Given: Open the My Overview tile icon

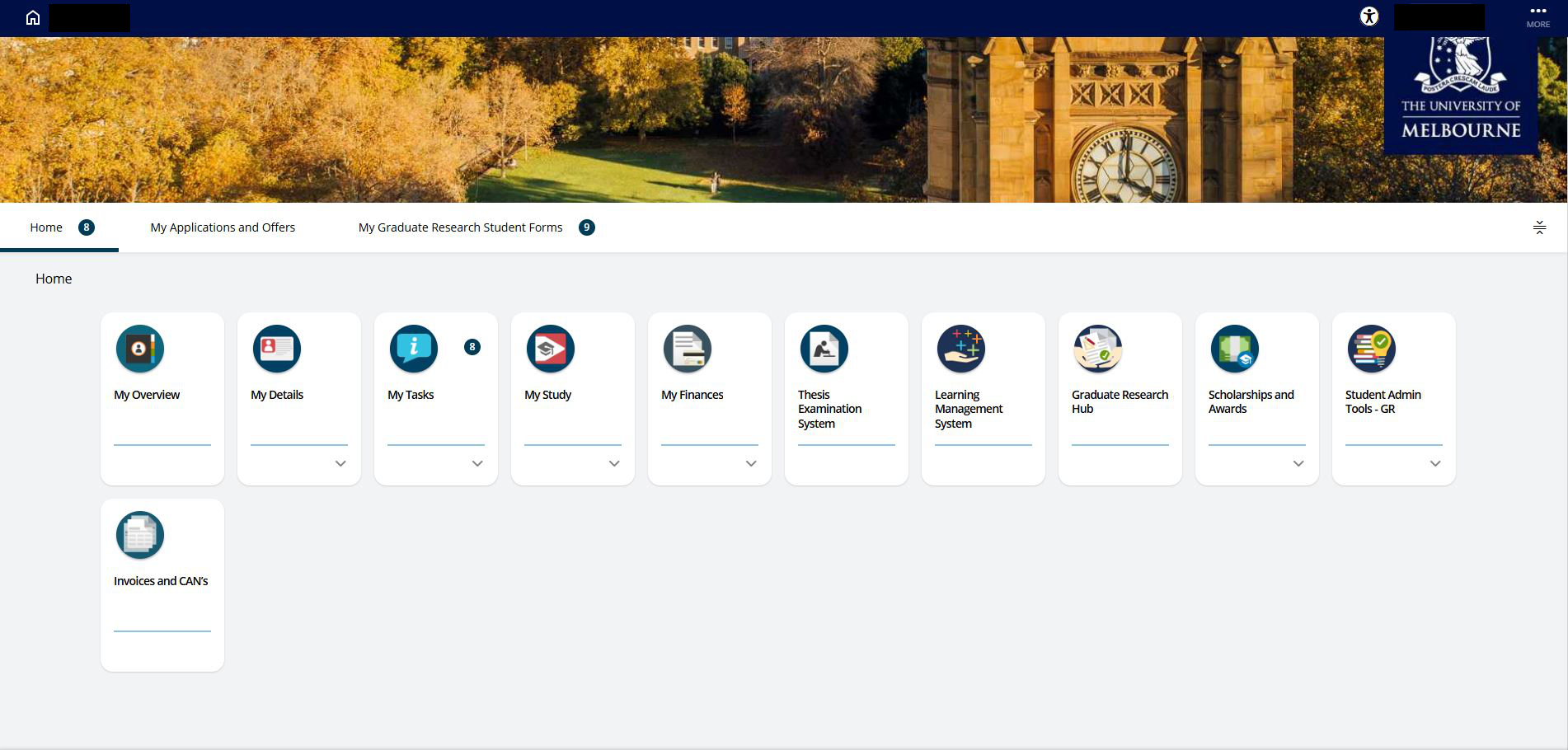Looking at the screenshot, I should pyautogui.click(x=140, y=349).
